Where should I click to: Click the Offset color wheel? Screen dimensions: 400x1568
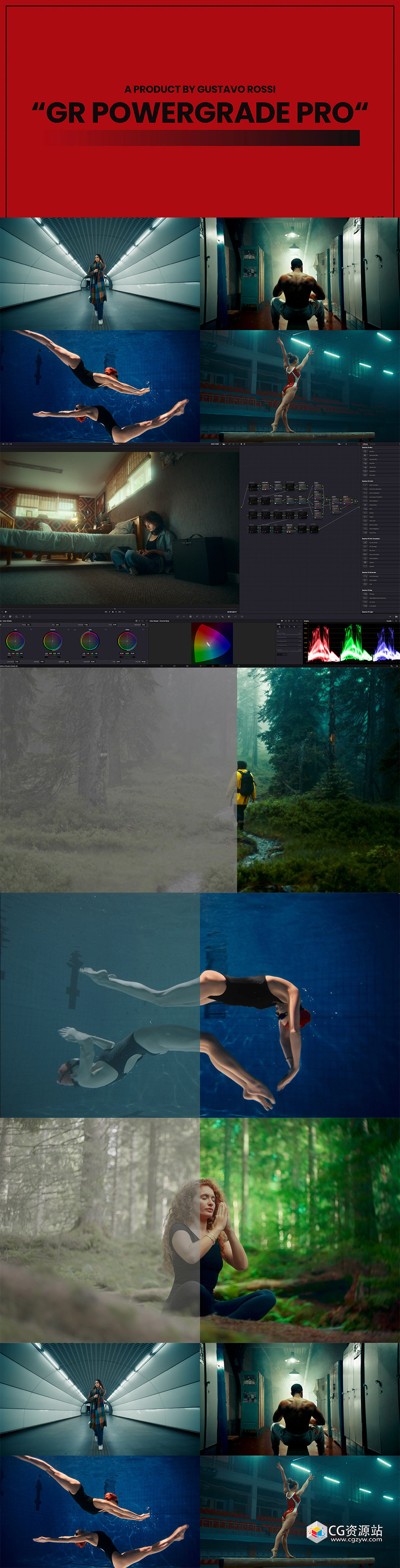click(x=127, y=640)
